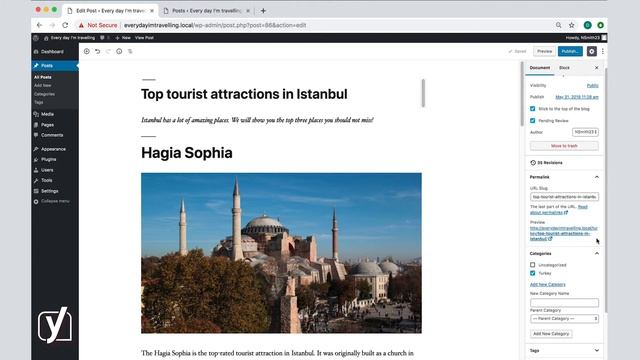This screenshot has height=360, width=640.
Task: Expand the Tags panel
Action: [x=597, y=351]
